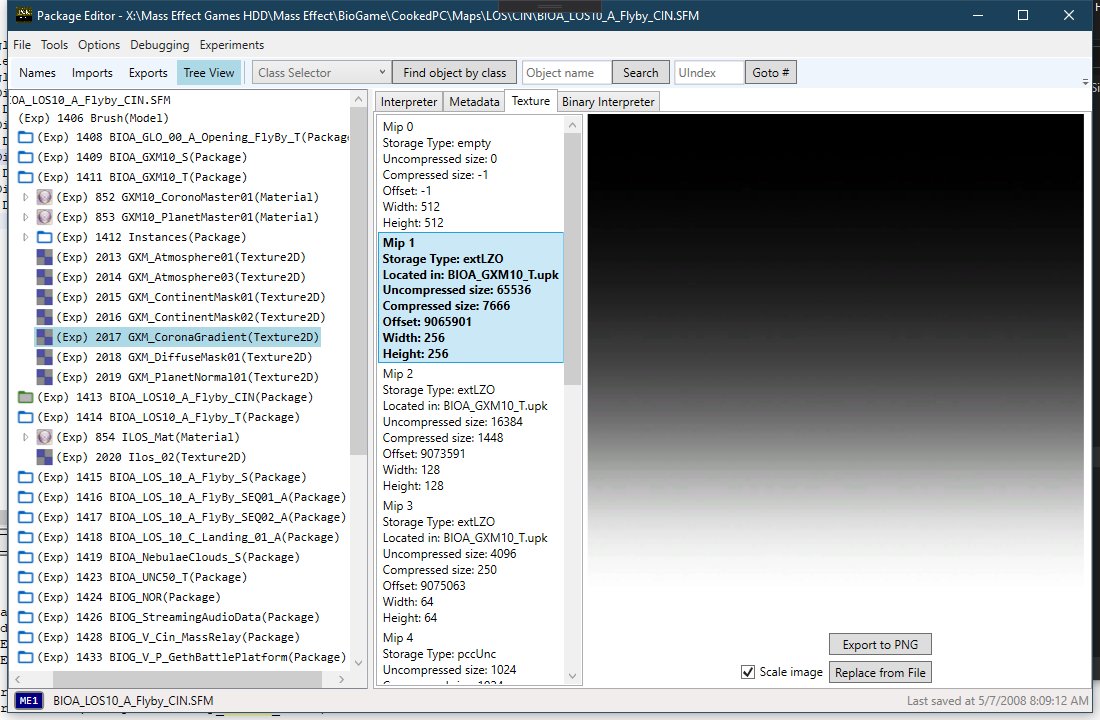1100x720 pixels.
Task: Click folder icon of BIOA_LOS_10_A_FlyBy_SEQ01_A
Action: click(x=25, y=498)
